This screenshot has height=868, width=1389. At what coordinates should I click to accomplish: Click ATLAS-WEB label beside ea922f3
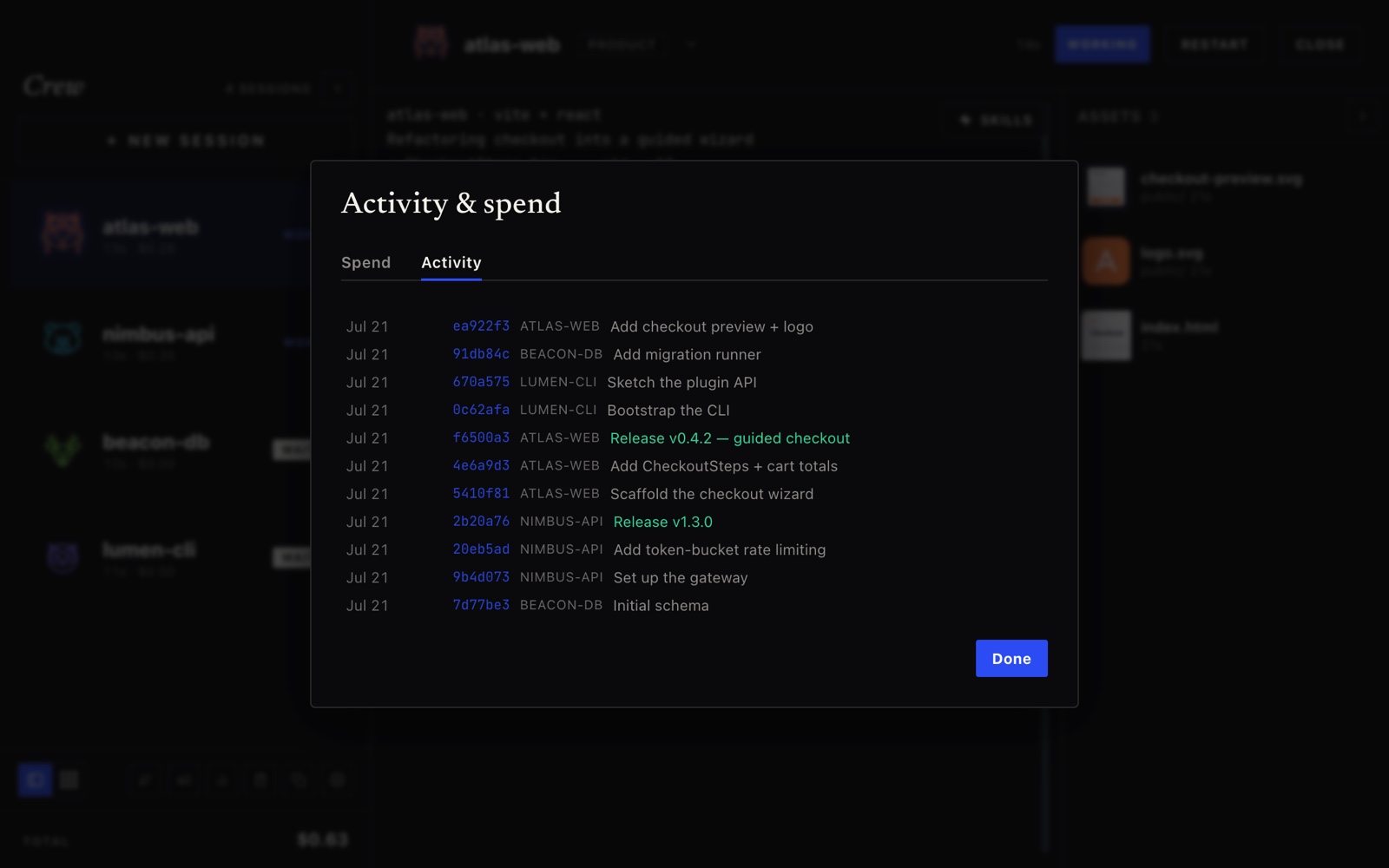560,326
